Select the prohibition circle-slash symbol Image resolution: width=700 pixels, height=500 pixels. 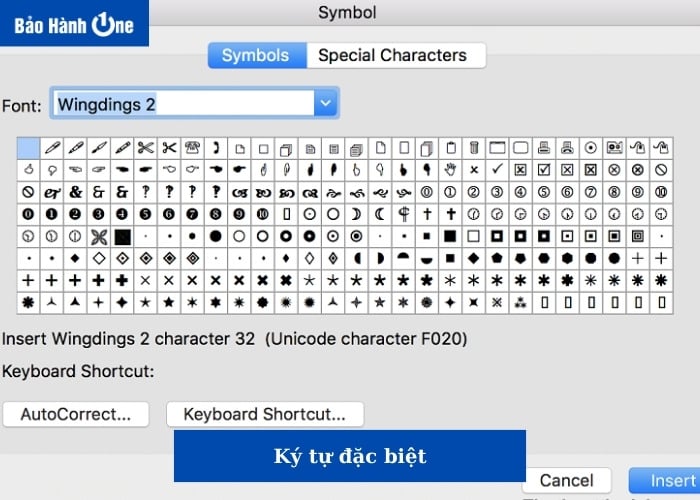(28, 192)
